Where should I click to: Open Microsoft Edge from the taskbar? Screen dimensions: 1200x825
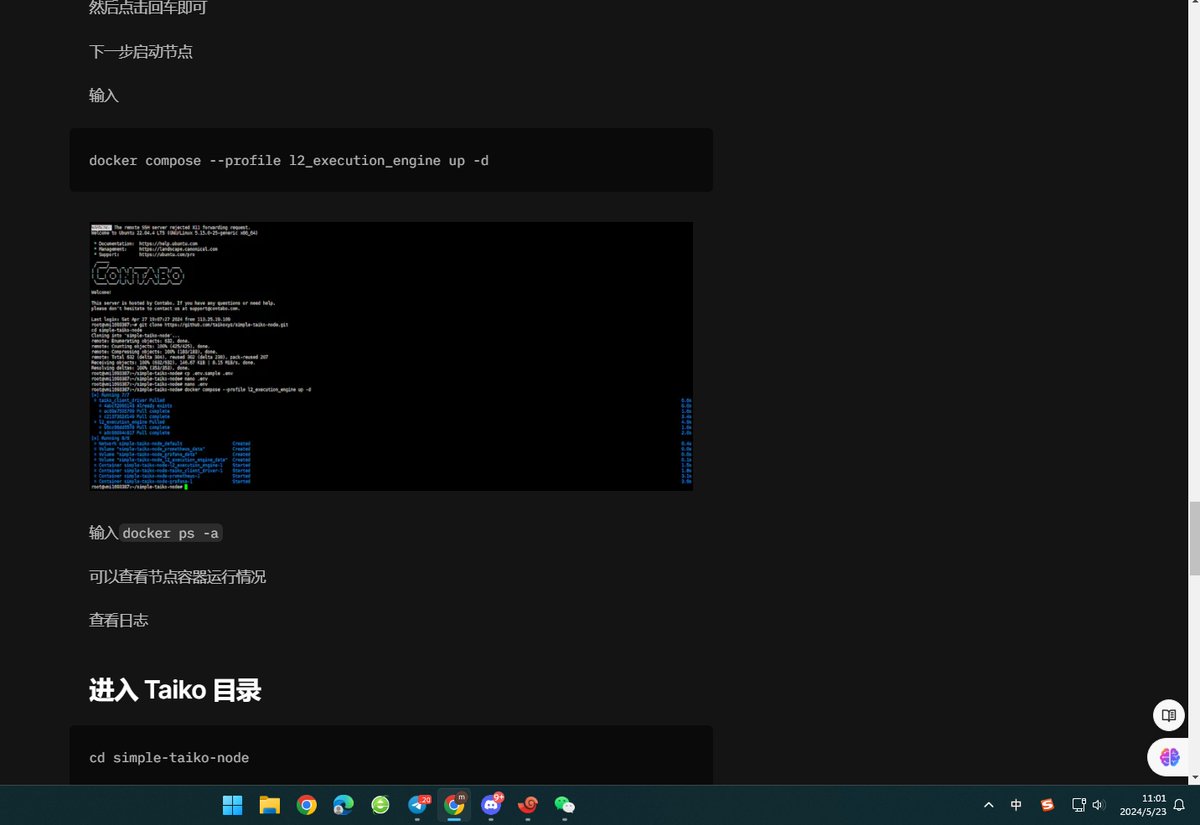coord(343,805)
